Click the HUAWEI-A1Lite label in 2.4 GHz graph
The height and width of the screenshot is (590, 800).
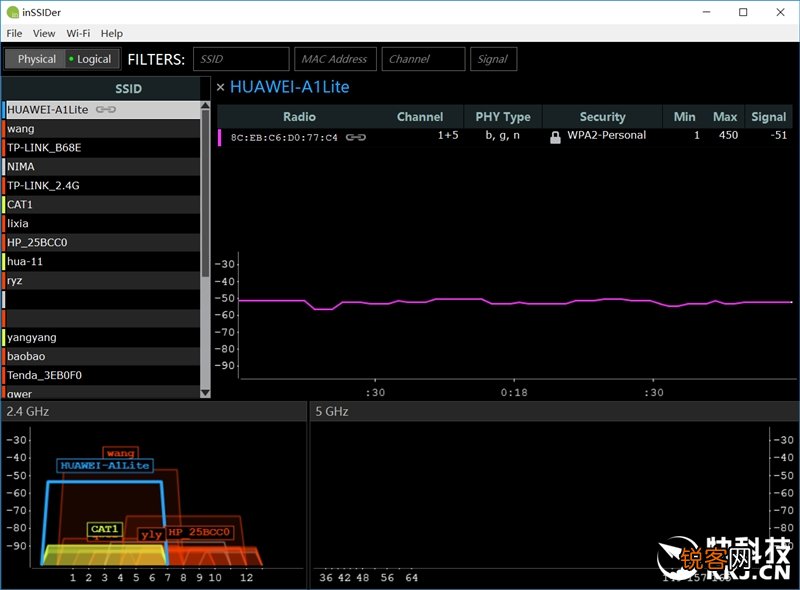click(x=105, y=465)
